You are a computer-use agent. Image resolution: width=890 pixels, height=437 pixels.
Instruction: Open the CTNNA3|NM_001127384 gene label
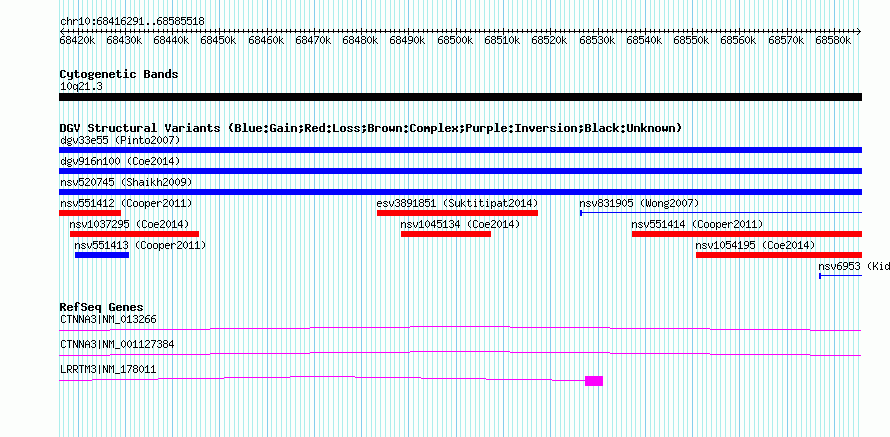[x=117, y=344]
